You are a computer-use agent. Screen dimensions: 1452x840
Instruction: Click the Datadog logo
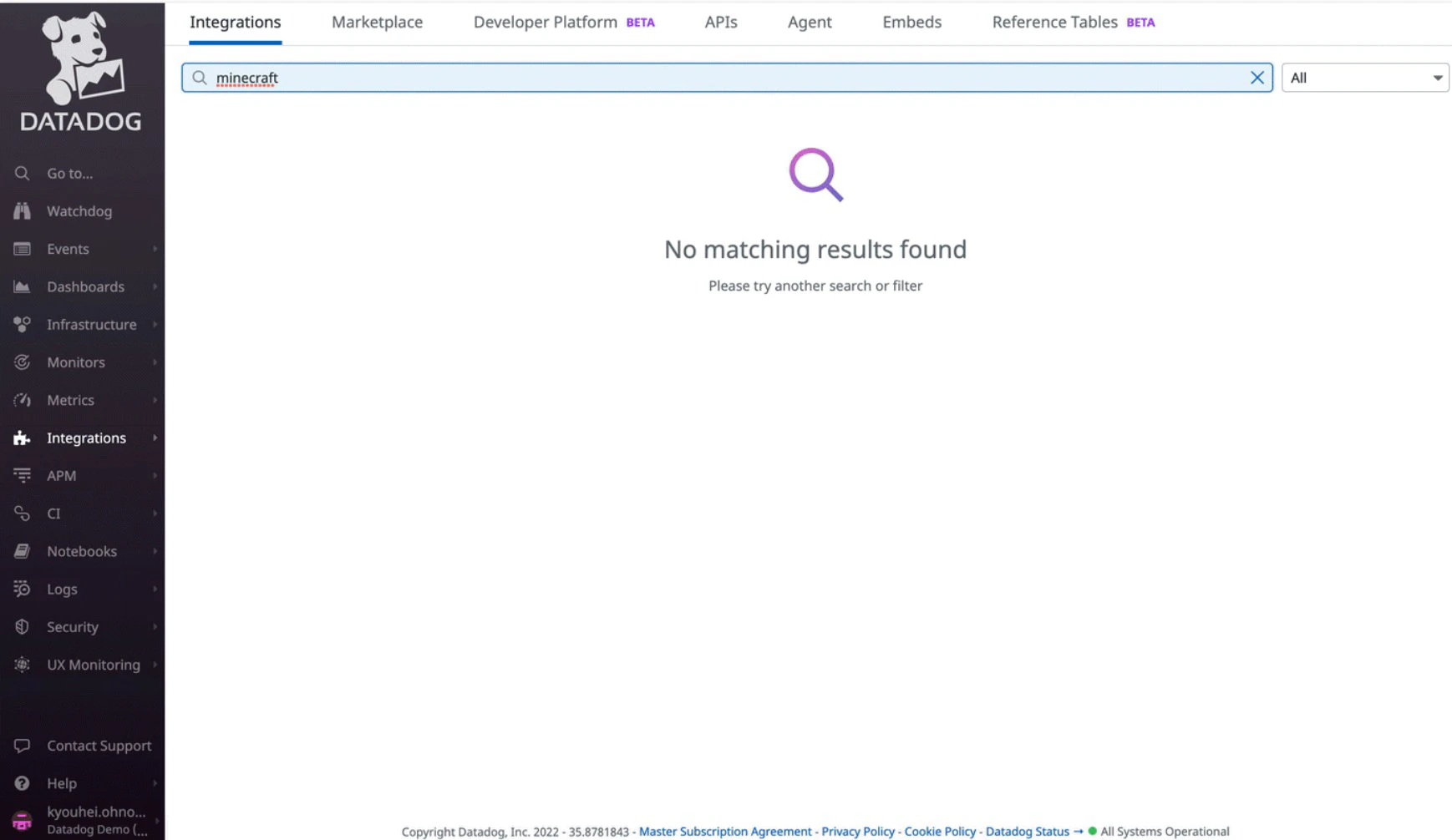tap(81, 72)
